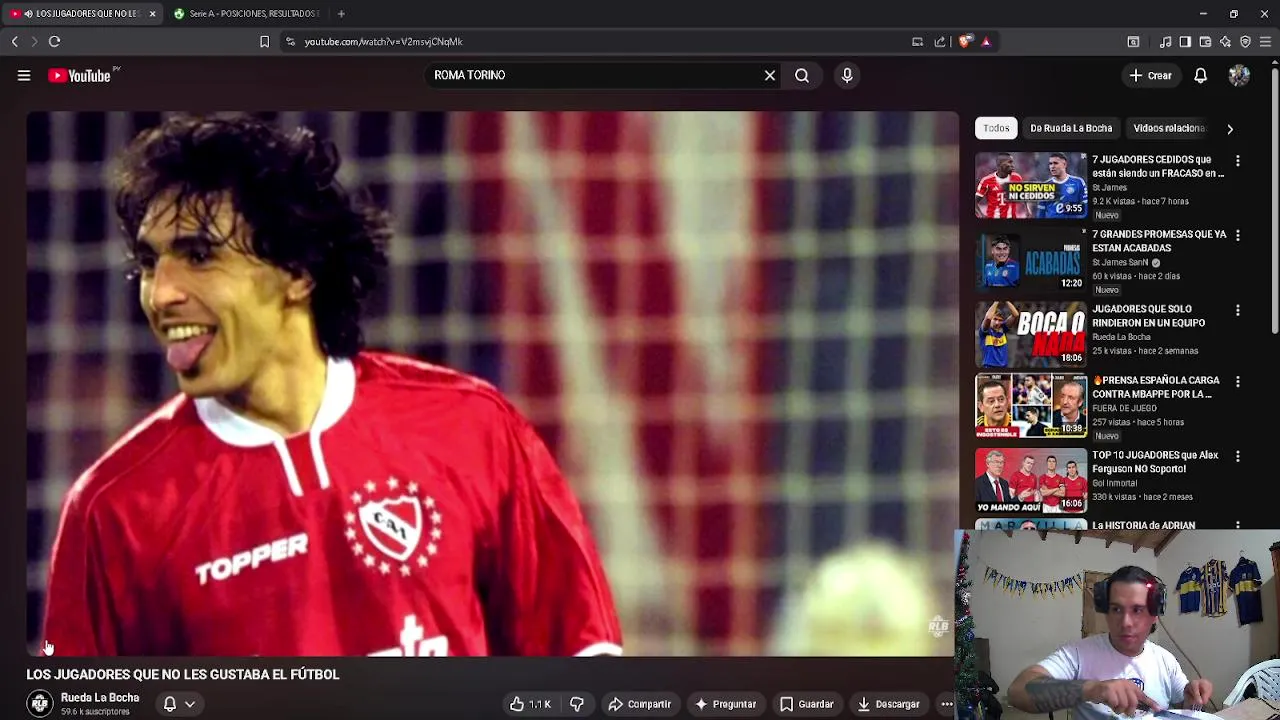Screen dimensions: 1280x720
Task: Open Brave Wallet icon
Action: coord(1205,41)
